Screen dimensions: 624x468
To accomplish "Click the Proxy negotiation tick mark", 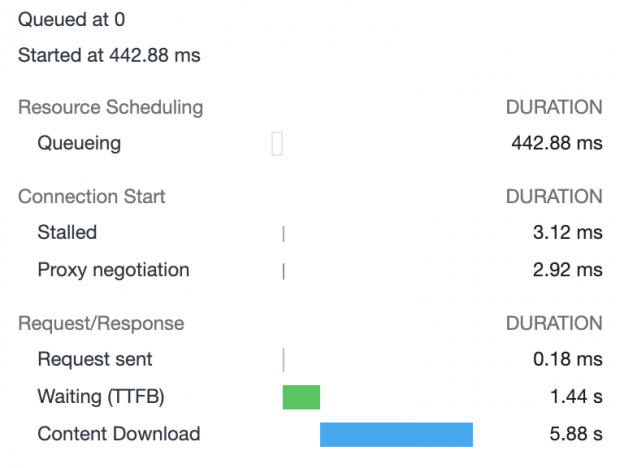I will point(283,271).
